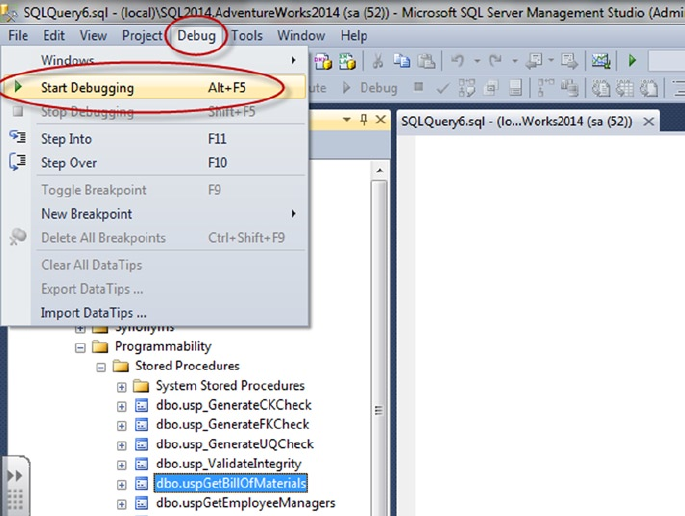
Task: Click the Parse checkmark icon
Action: pyautogui.click(x=443, y=88)
